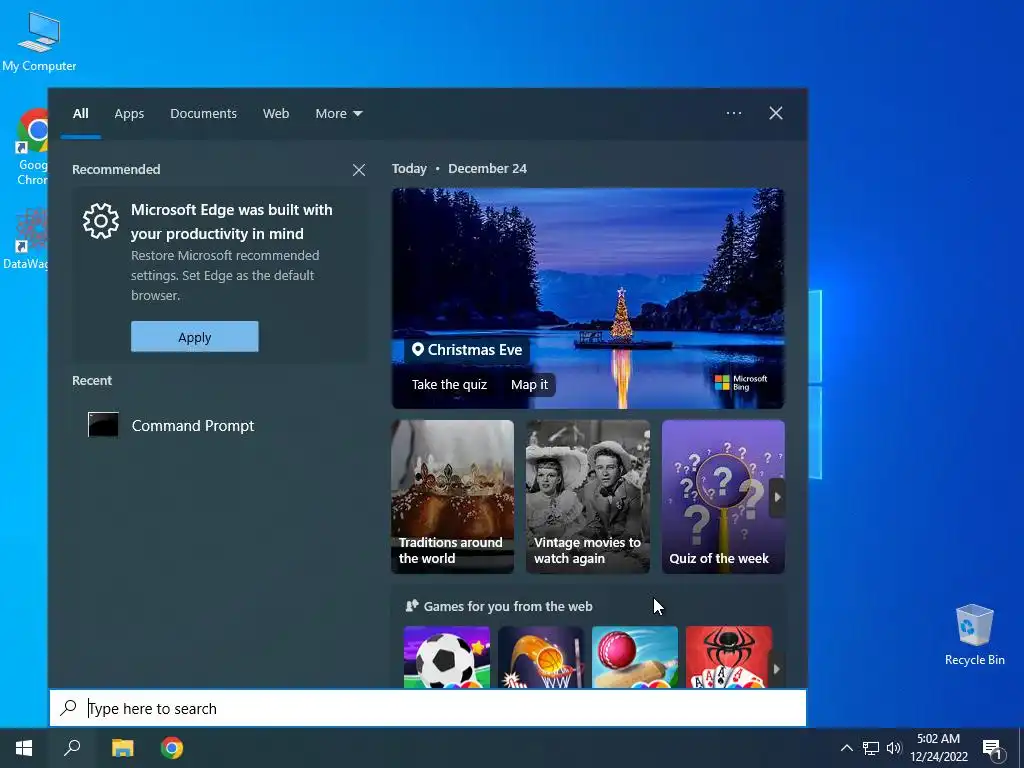The image size is (1024, 768).
Task: Show hidden system tray icons
Action: click(846, 748)
